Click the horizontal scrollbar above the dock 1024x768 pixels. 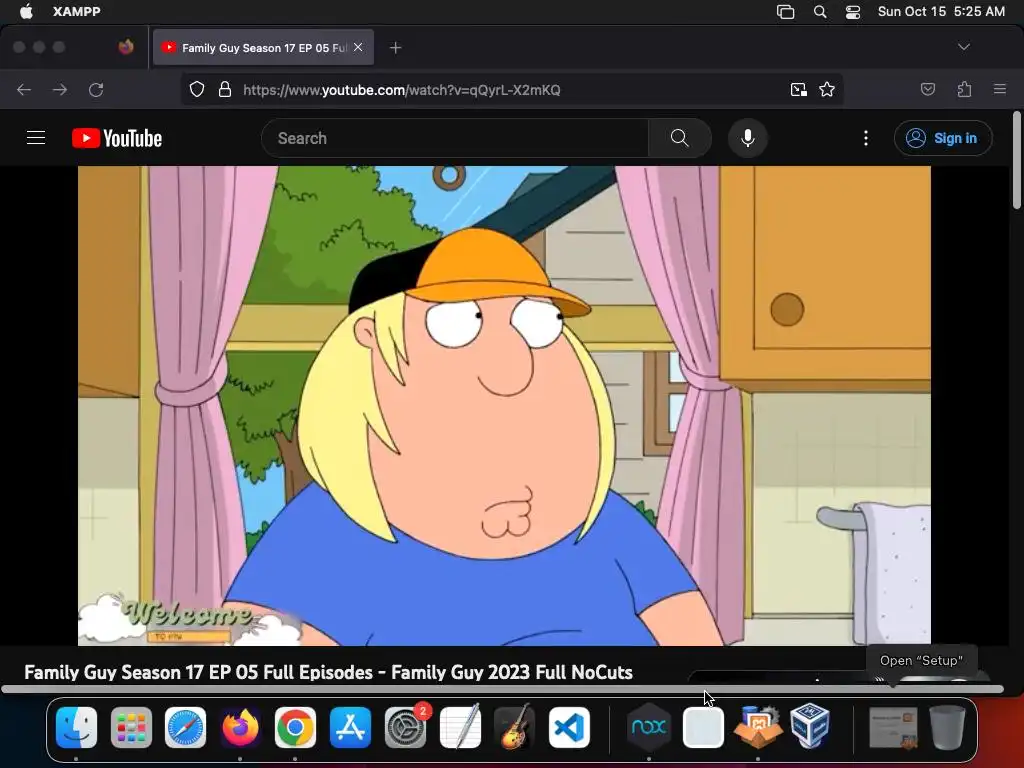(x=502, y=689)
